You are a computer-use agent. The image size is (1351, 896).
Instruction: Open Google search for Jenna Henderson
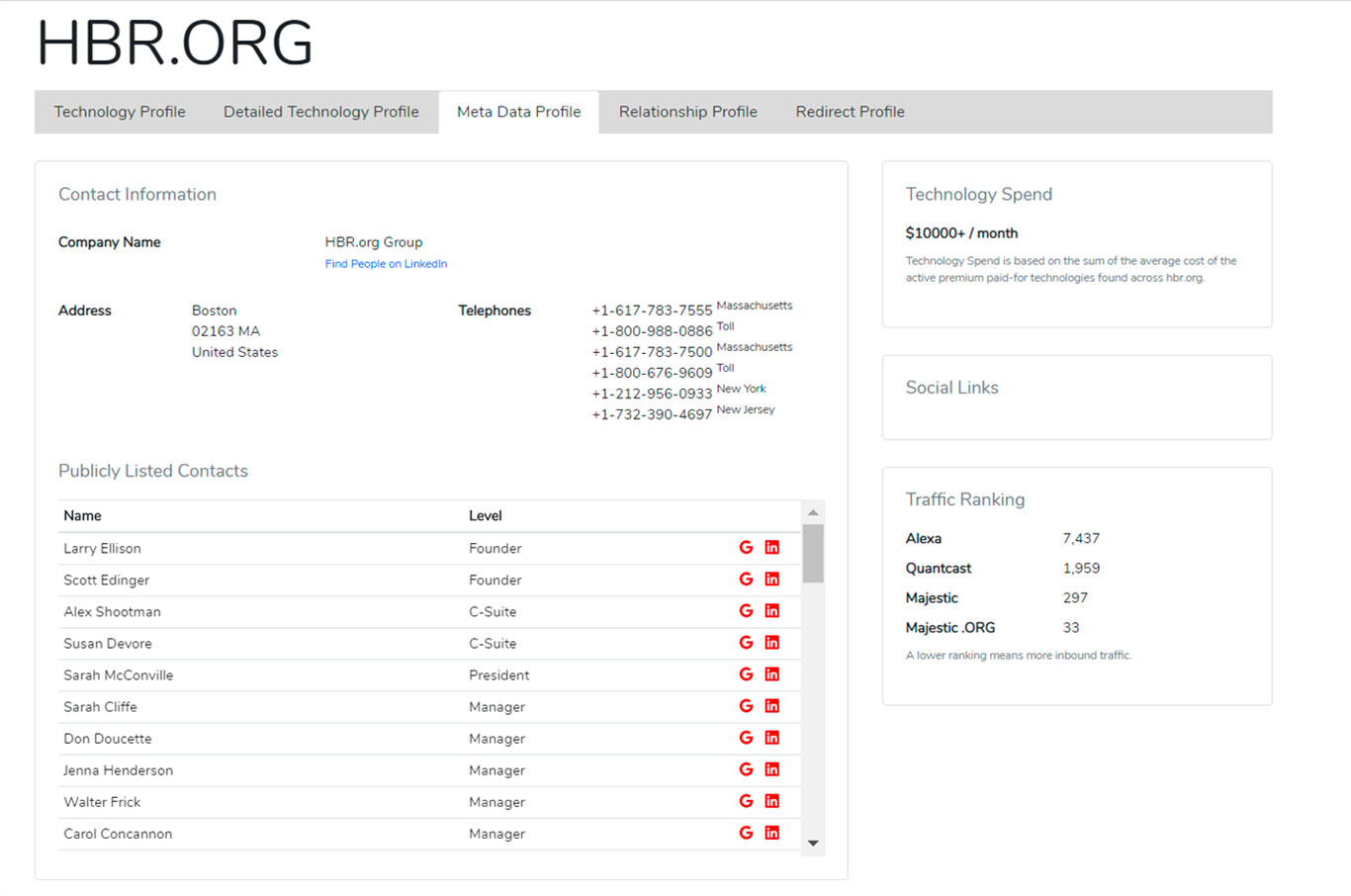(x=746, y=769)
